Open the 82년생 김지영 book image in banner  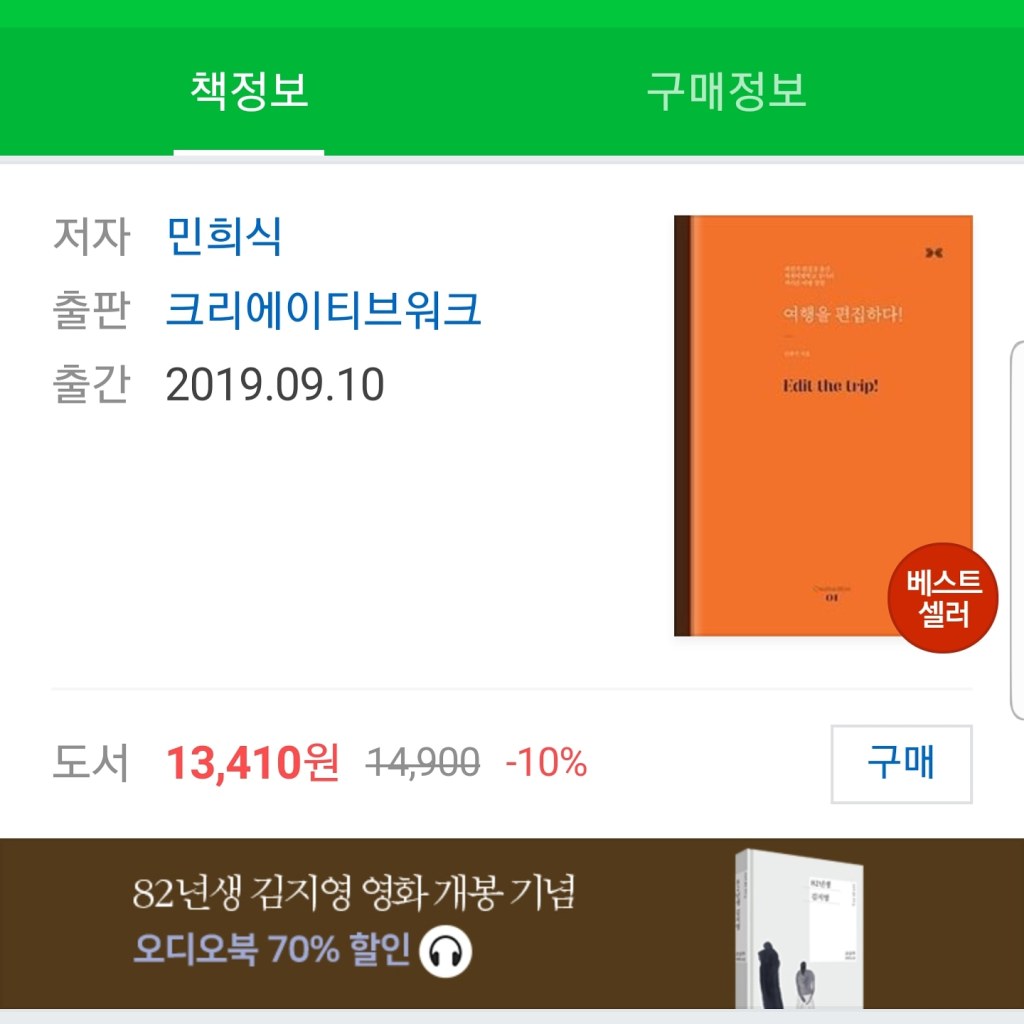pyautogui.click(x=799, y=929)
